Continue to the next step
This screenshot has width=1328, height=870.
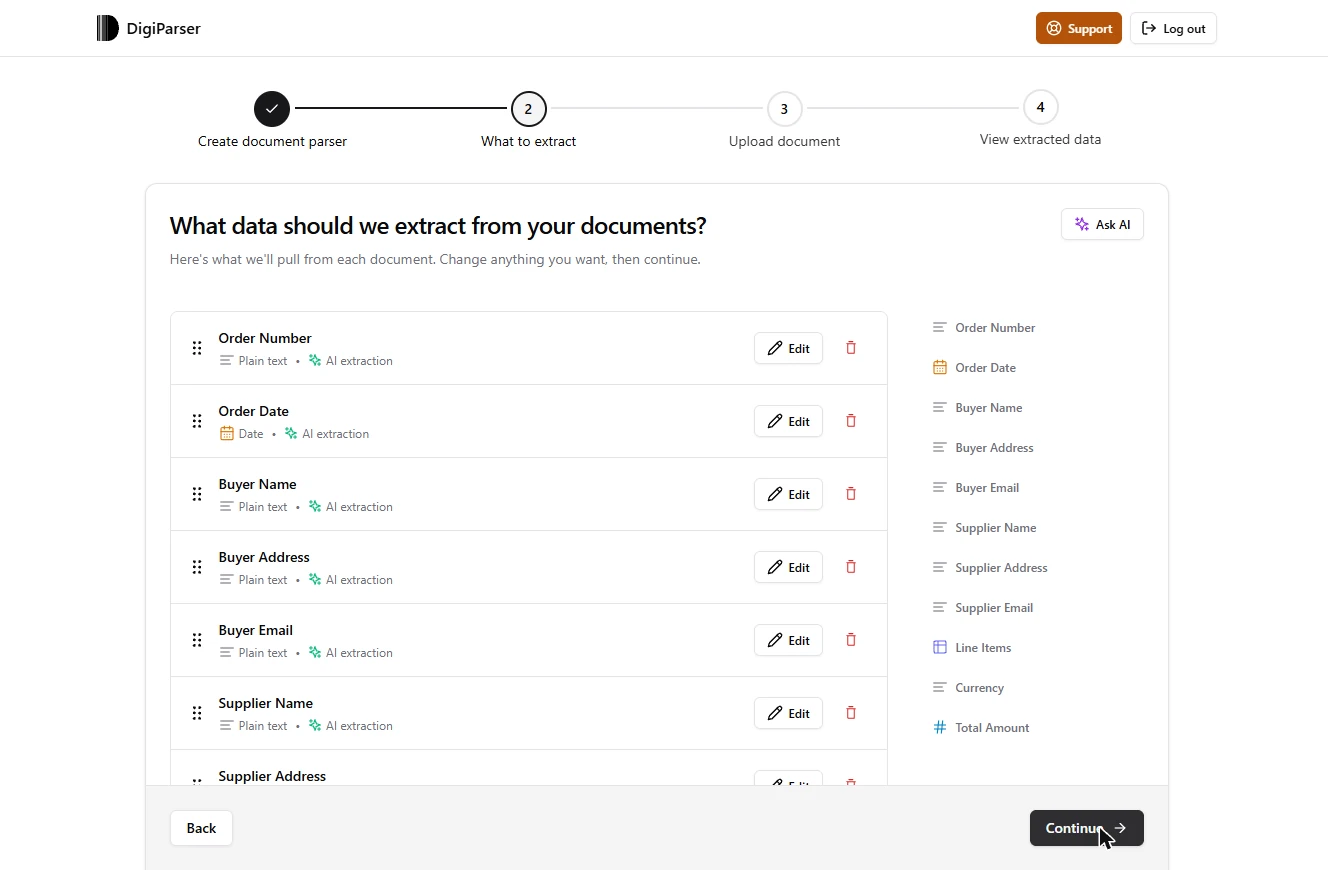pyautogui.click(x=1087, y=828)
